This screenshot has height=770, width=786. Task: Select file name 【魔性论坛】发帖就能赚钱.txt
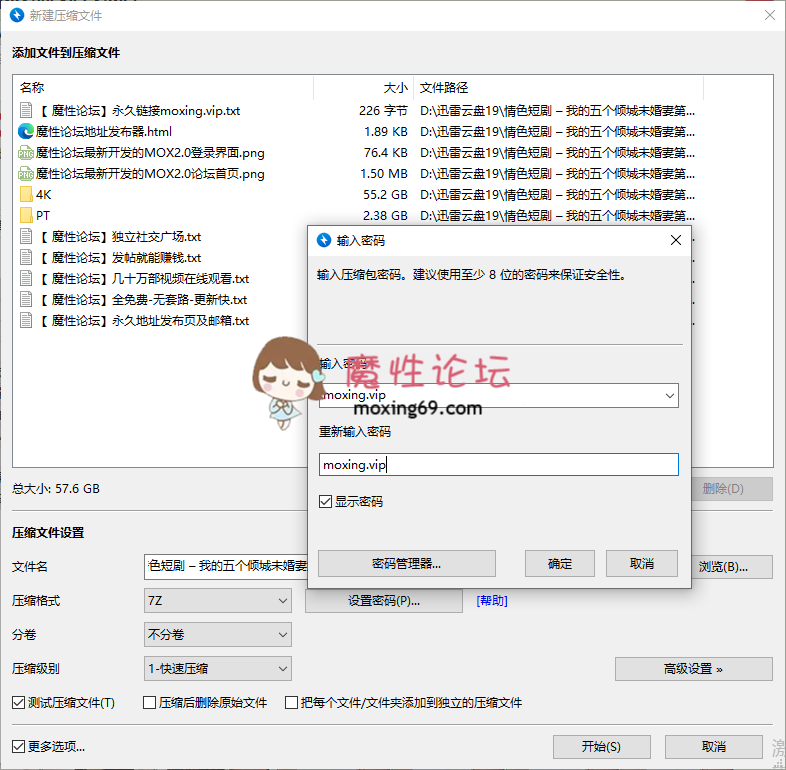(119, 258)
